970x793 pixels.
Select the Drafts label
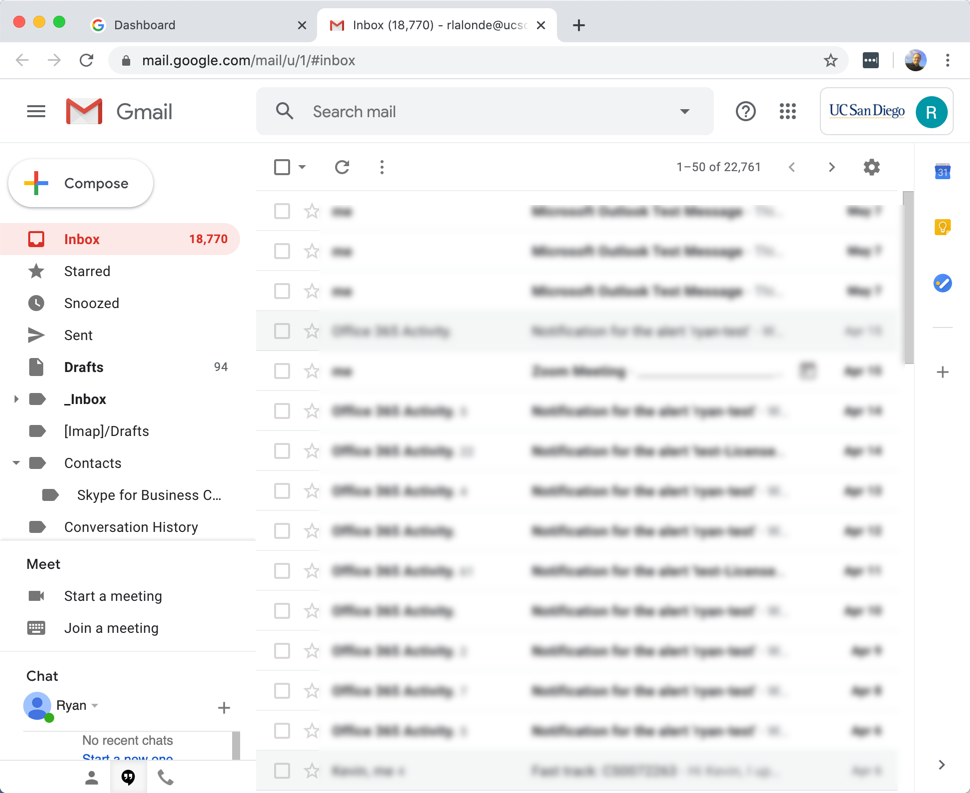point(86,367)
